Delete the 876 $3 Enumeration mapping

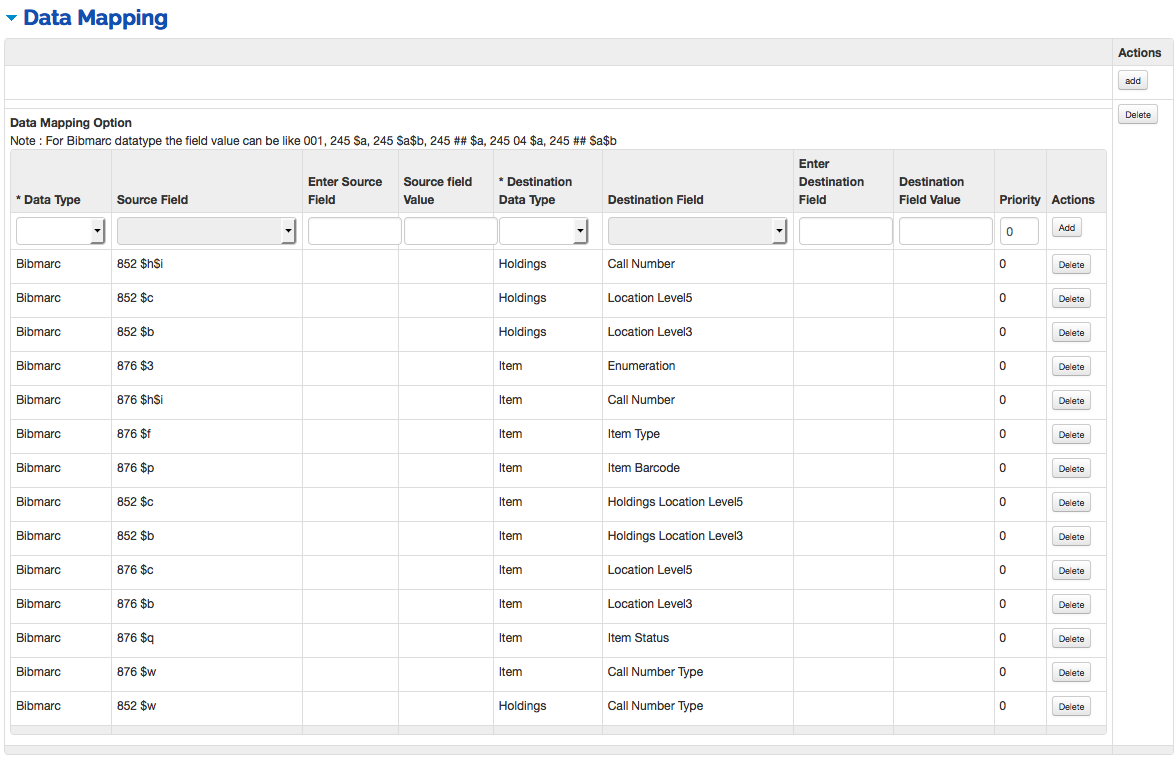pyautogui.click(x=1070, y=367)
